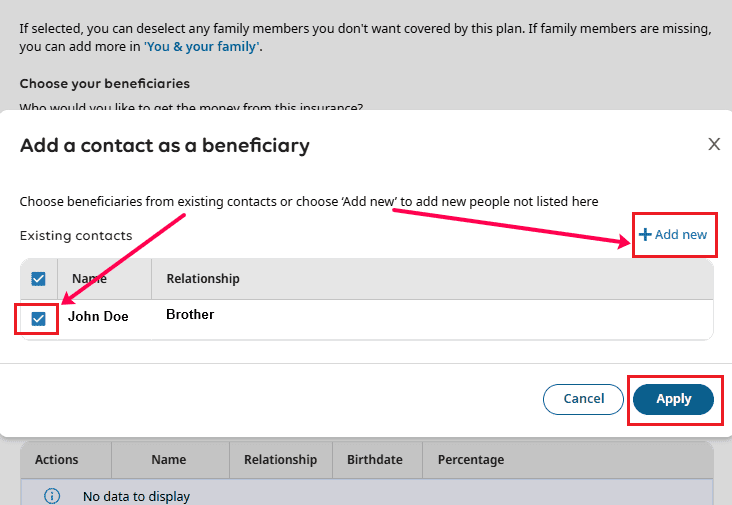
Task: Close the Add a contact dialog with the X icon
Action: [714, 144]
